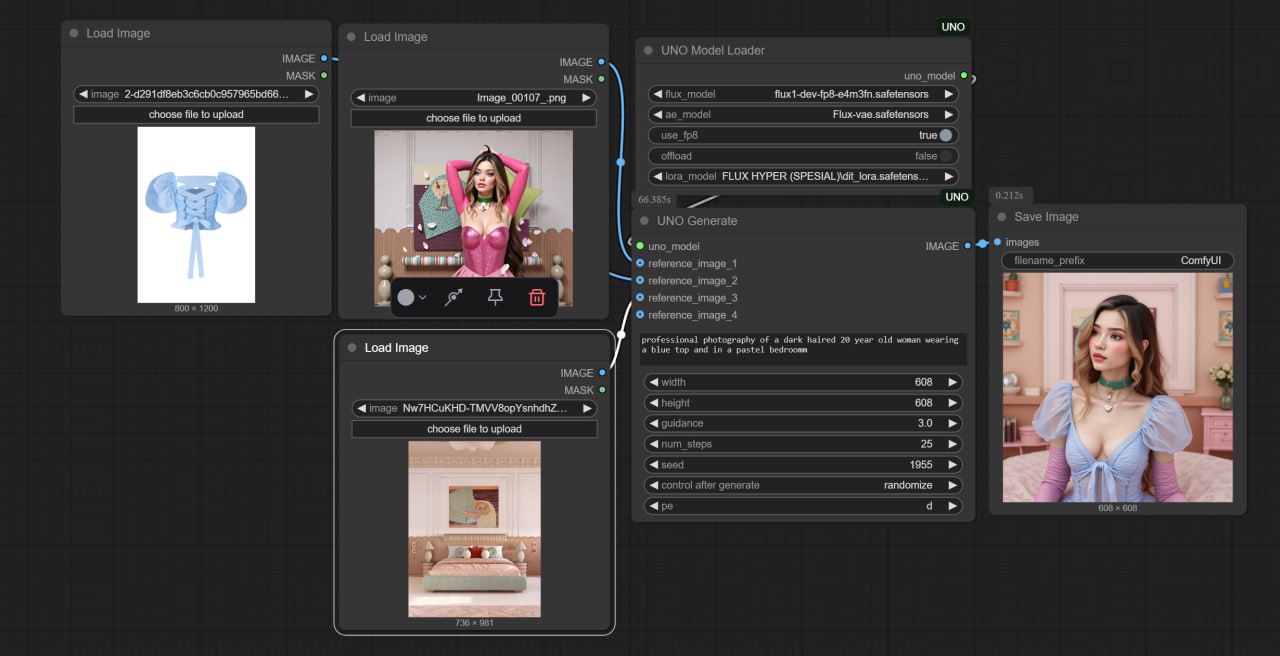This screenshot has height=656, width=1280.
Task: Delete the selected node with the red trash icon
Action: click(x=537, y=297)
